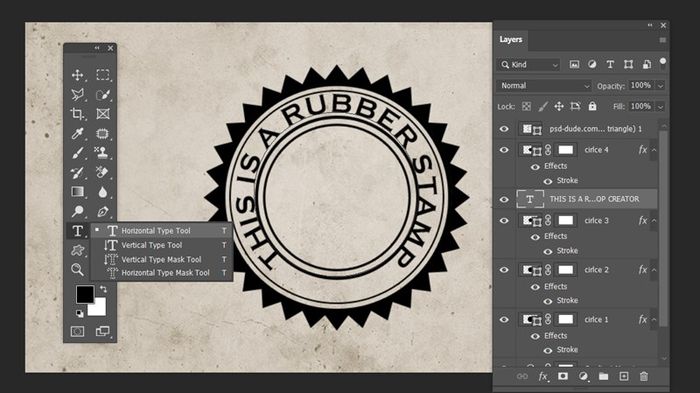Select the Move tool

tap(77, 75)
